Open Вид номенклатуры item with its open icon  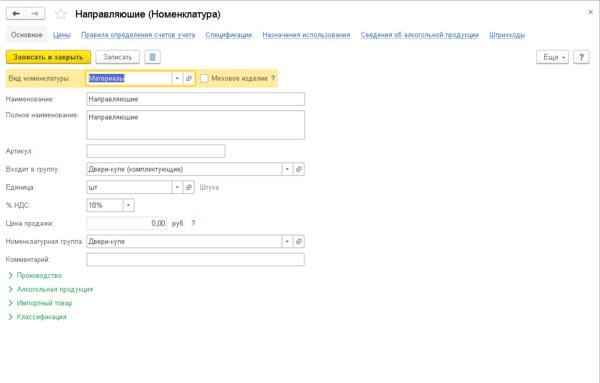(189, 78)
